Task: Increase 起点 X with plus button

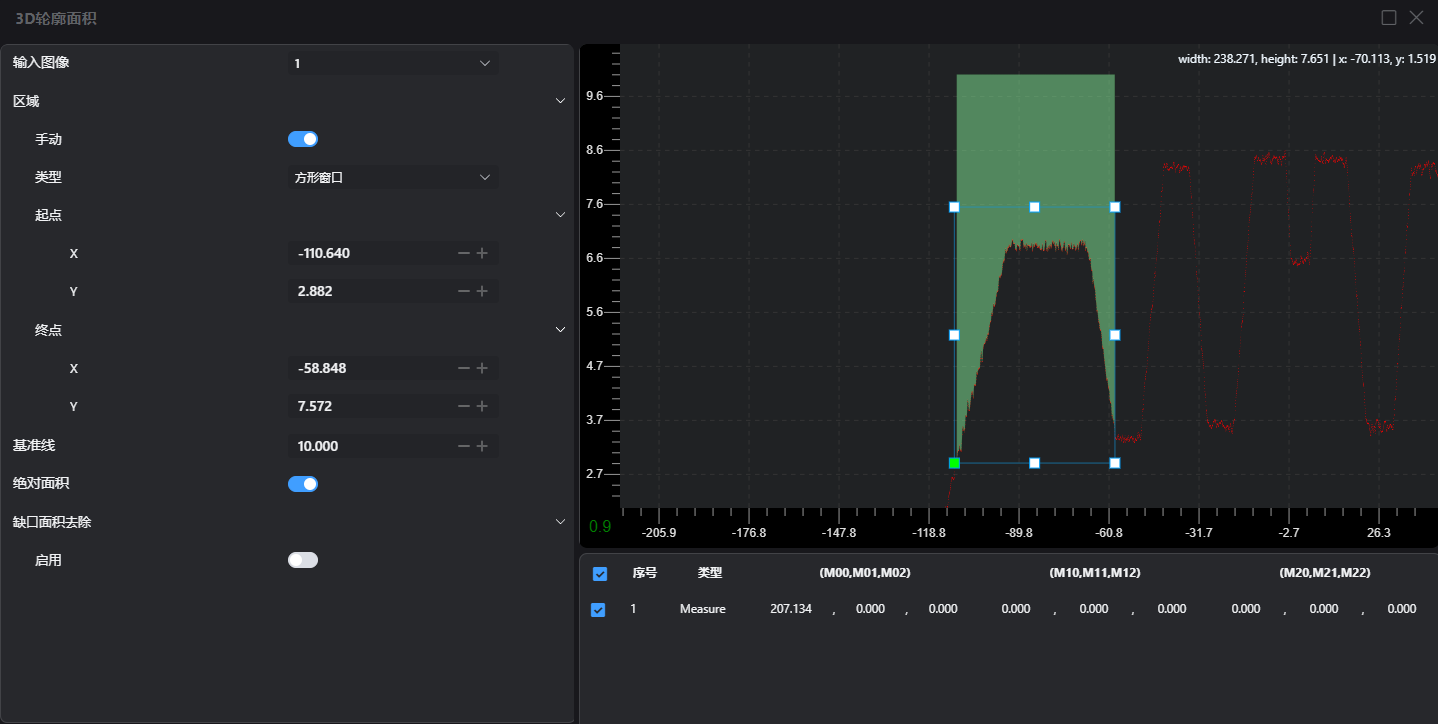Action: (482, 253)
